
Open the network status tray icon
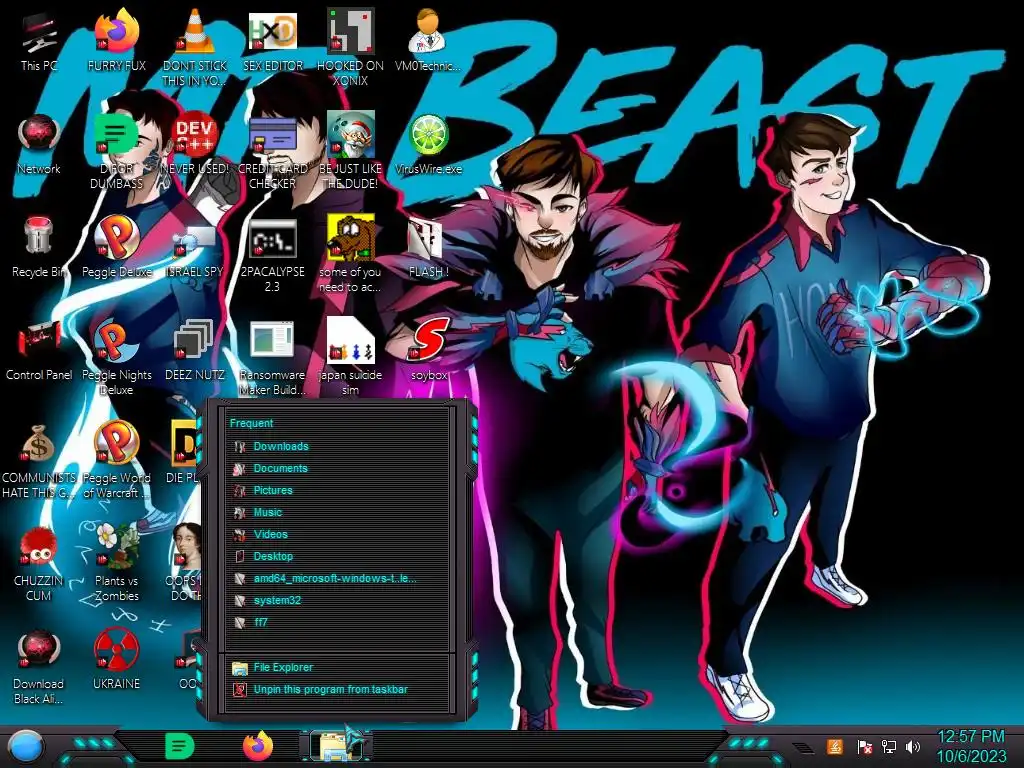pyautogui.click(x=888, y=746)
